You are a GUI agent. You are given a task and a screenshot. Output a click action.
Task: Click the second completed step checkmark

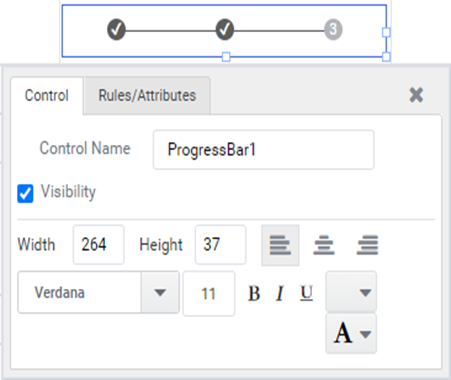point(225,29)
